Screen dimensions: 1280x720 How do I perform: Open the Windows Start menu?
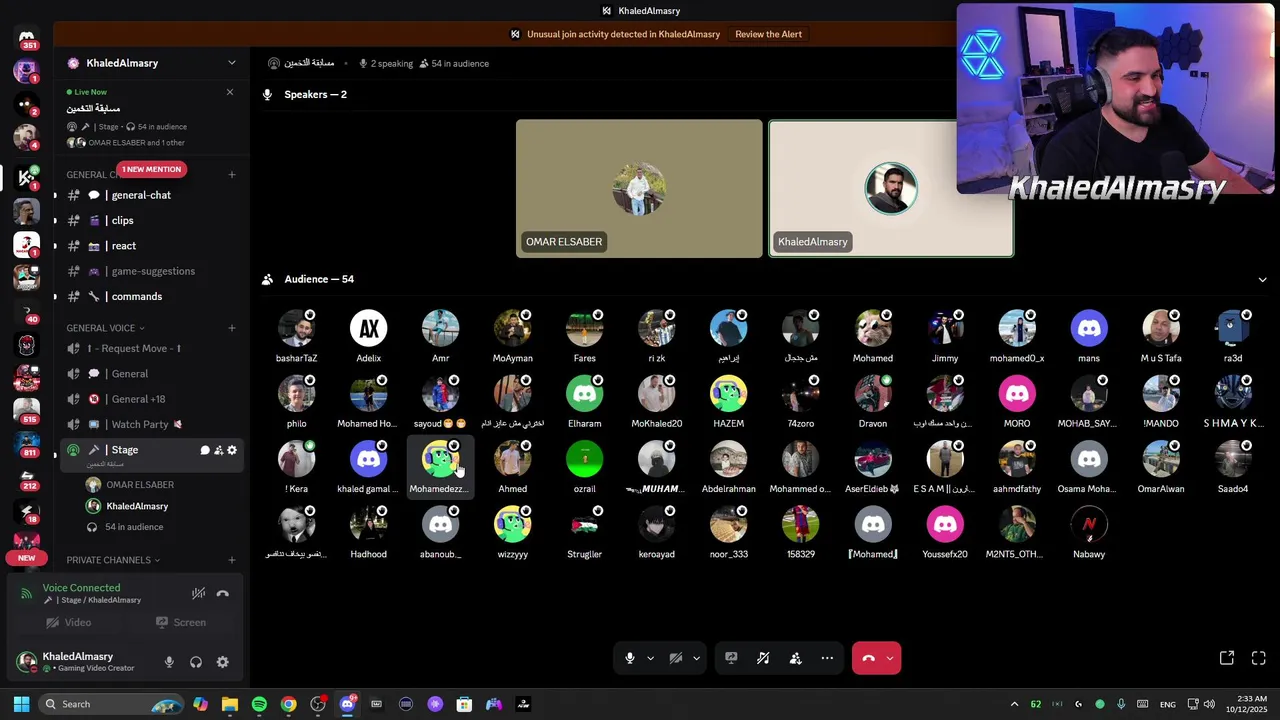click(21, 704)
